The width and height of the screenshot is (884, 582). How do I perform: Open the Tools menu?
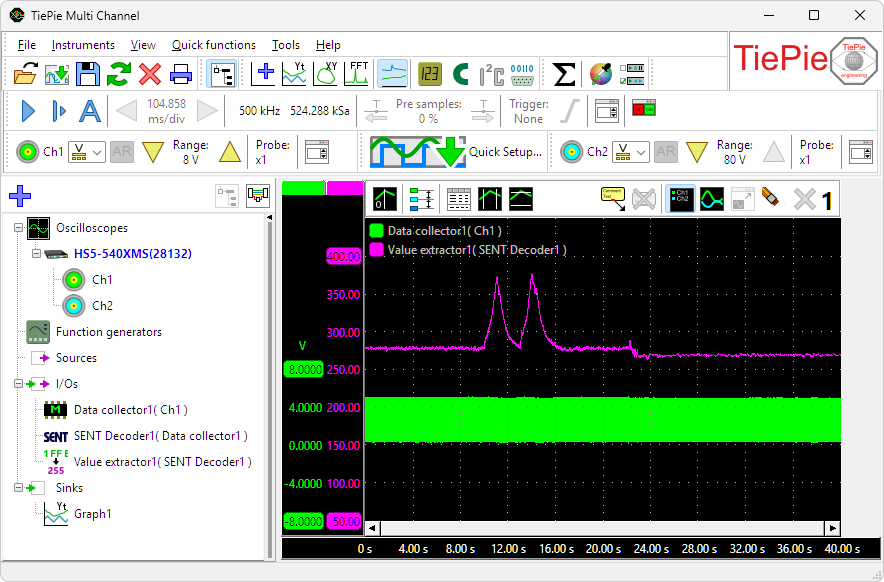coord(286,45)
